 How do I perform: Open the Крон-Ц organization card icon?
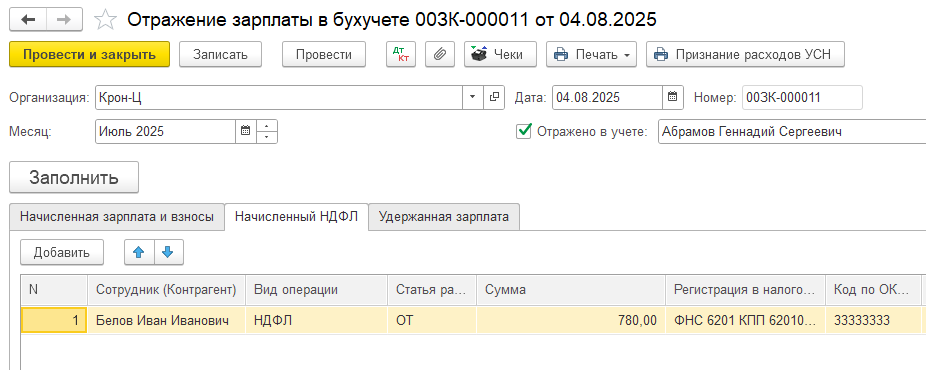pyautogui.click(x=494, y=97)
